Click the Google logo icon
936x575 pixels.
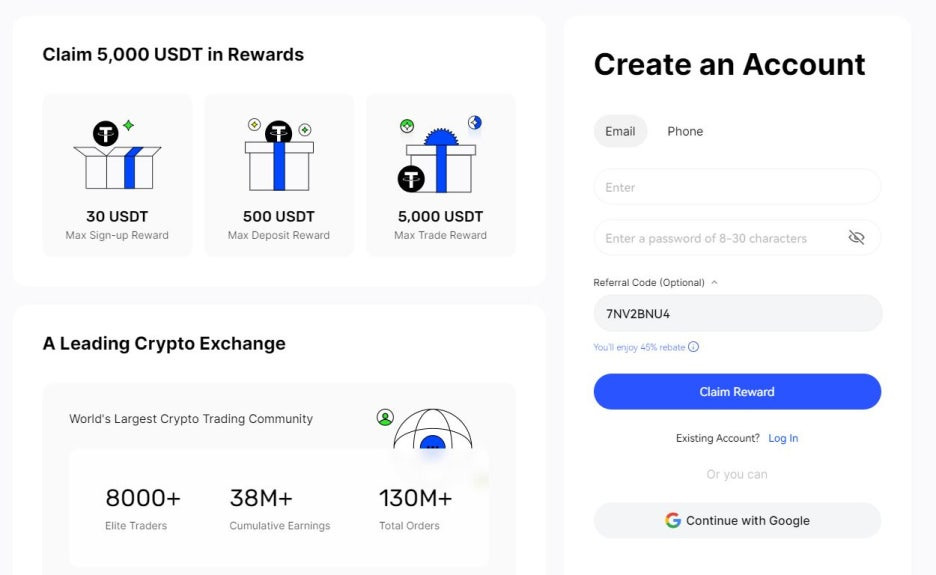click(673, 520)
